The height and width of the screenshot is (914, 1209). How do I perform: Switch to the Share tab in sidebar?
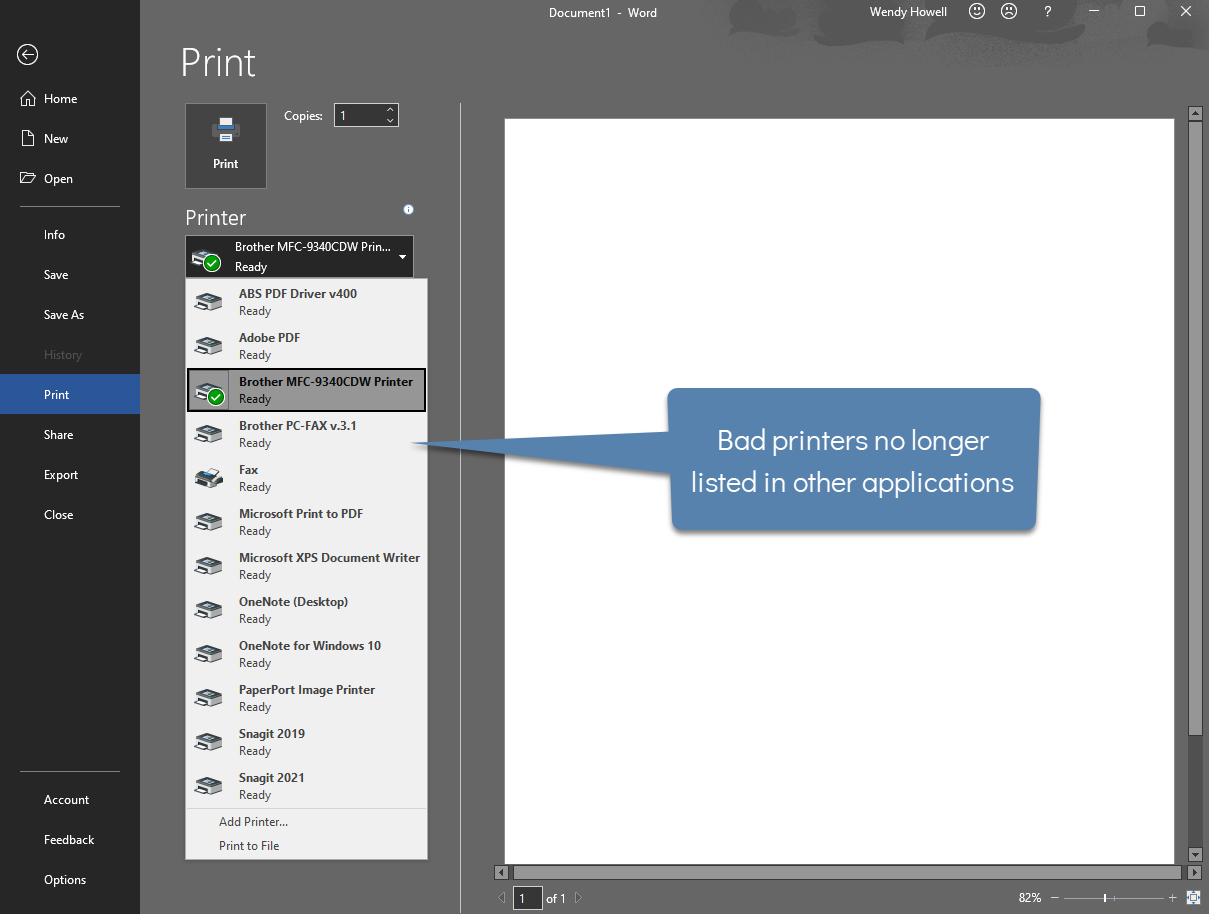58,434
